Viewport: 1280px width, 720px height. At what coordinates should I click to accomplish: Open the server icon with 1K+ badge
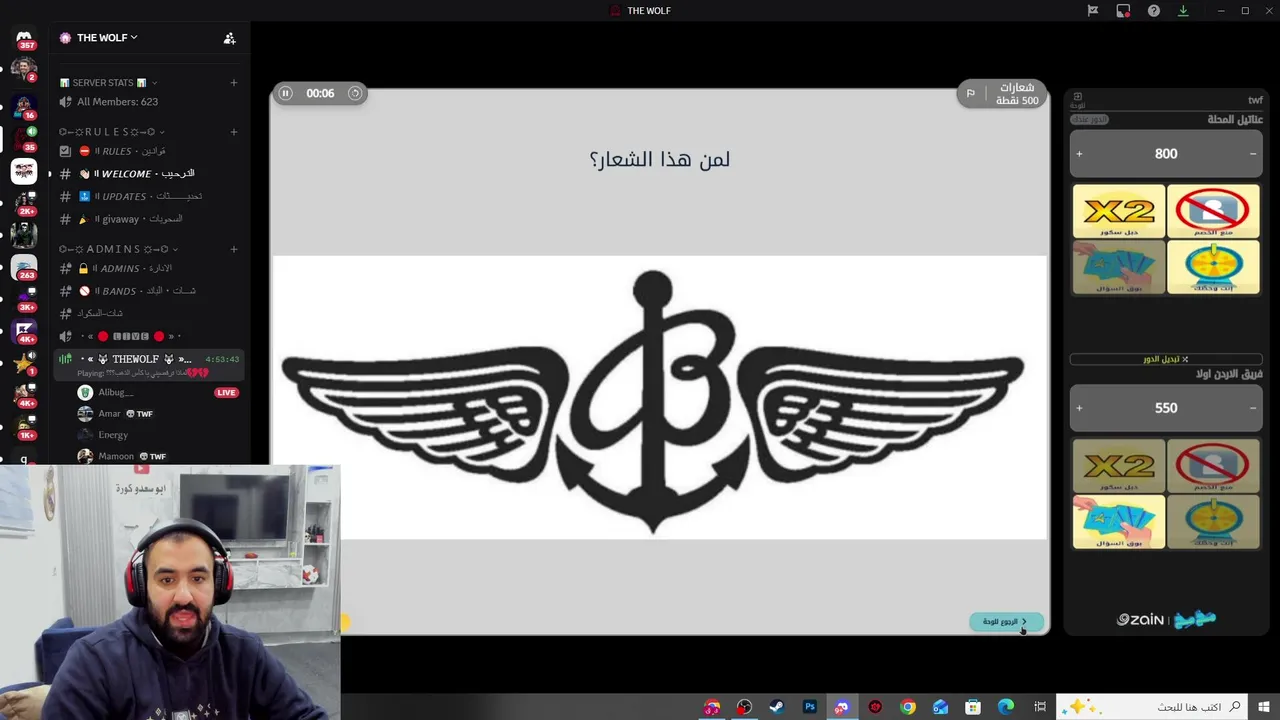click(24, 427)
